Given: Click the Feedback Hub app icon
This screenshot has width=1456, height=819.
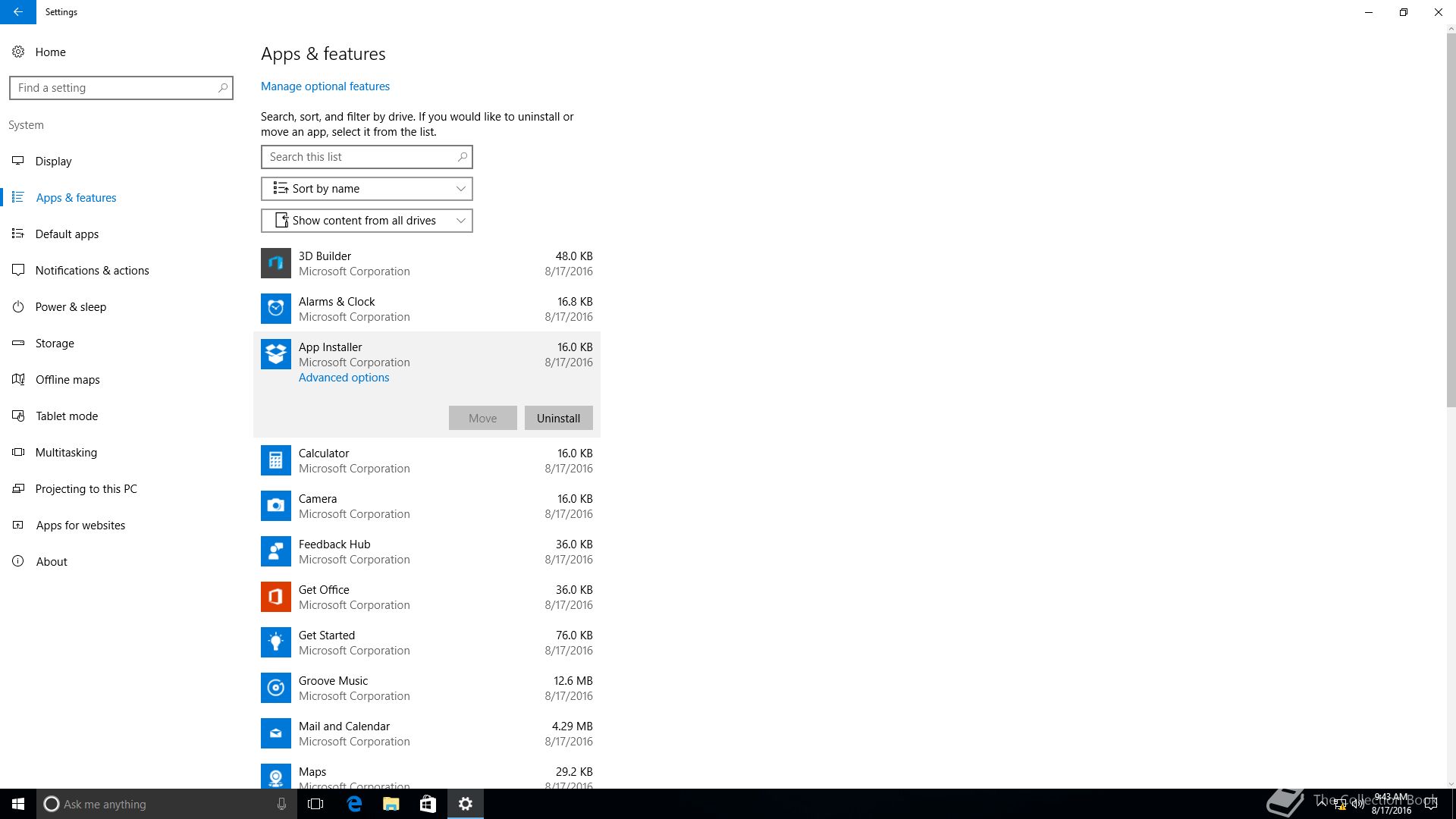Looking at the screenshot, I should tap(276, 551).
